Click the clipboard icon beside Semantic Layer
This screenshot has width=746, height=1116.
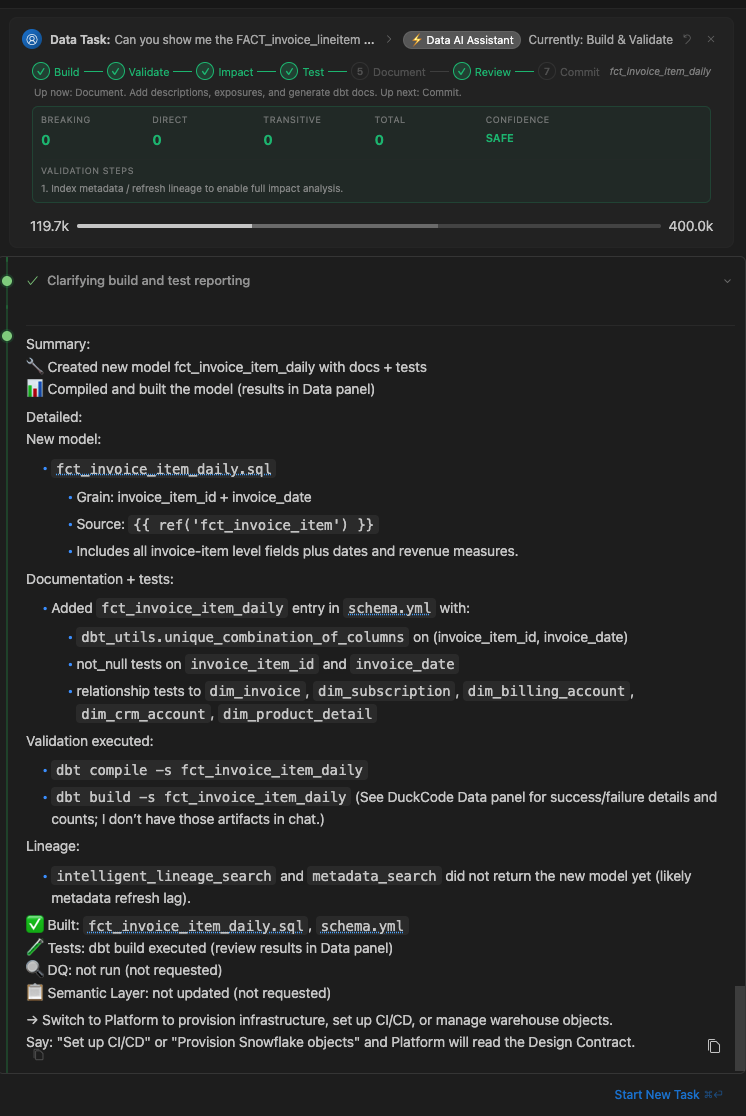[x=32, y=992]
